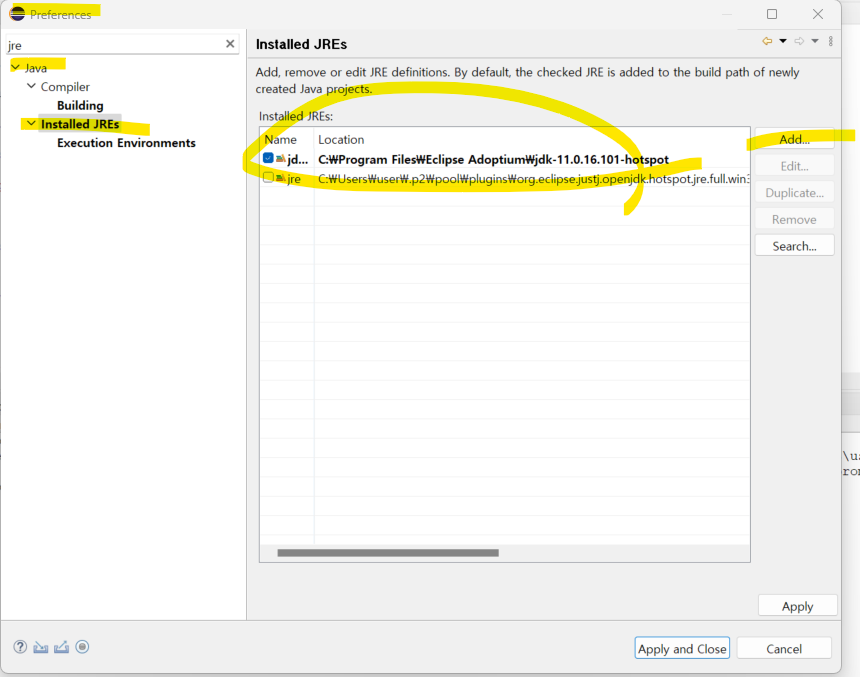This screenshot has width=860, height=677.
Task: Select Installed JREs tree item
Action: point(80,124)
